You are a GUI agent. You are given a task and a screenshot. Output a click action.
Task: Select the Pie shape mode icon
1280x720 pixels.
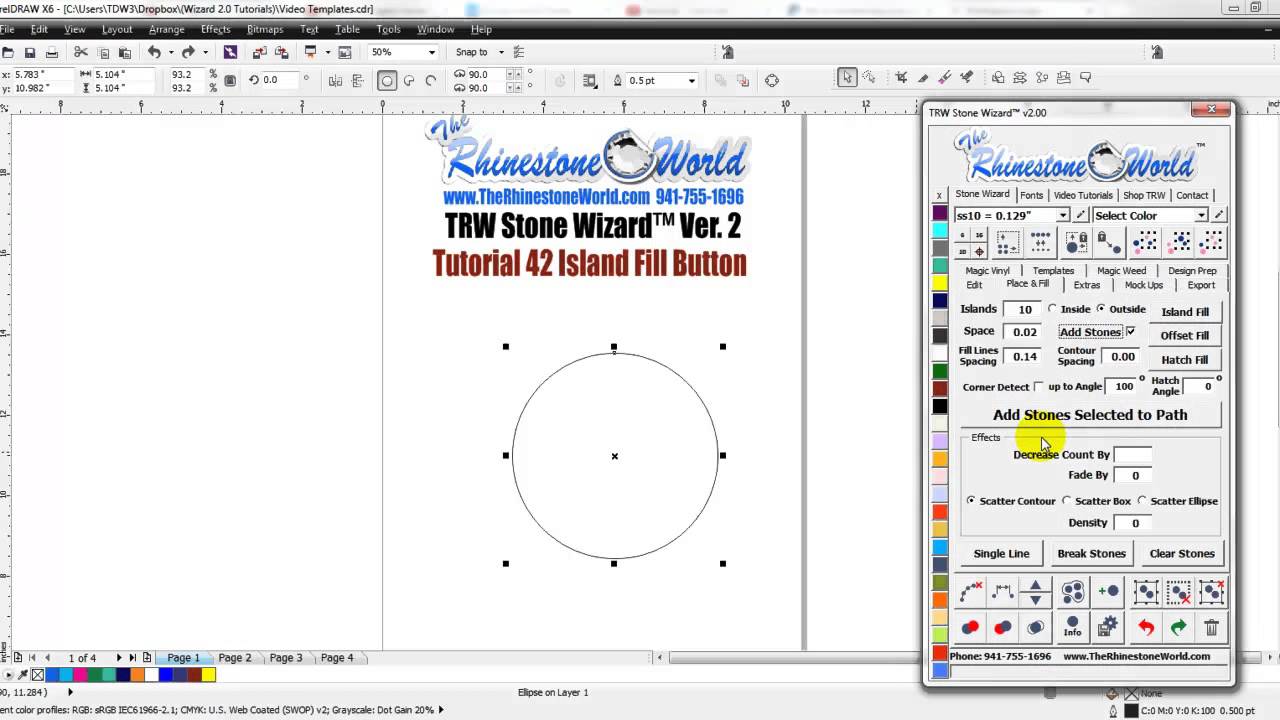coord(410,81)
